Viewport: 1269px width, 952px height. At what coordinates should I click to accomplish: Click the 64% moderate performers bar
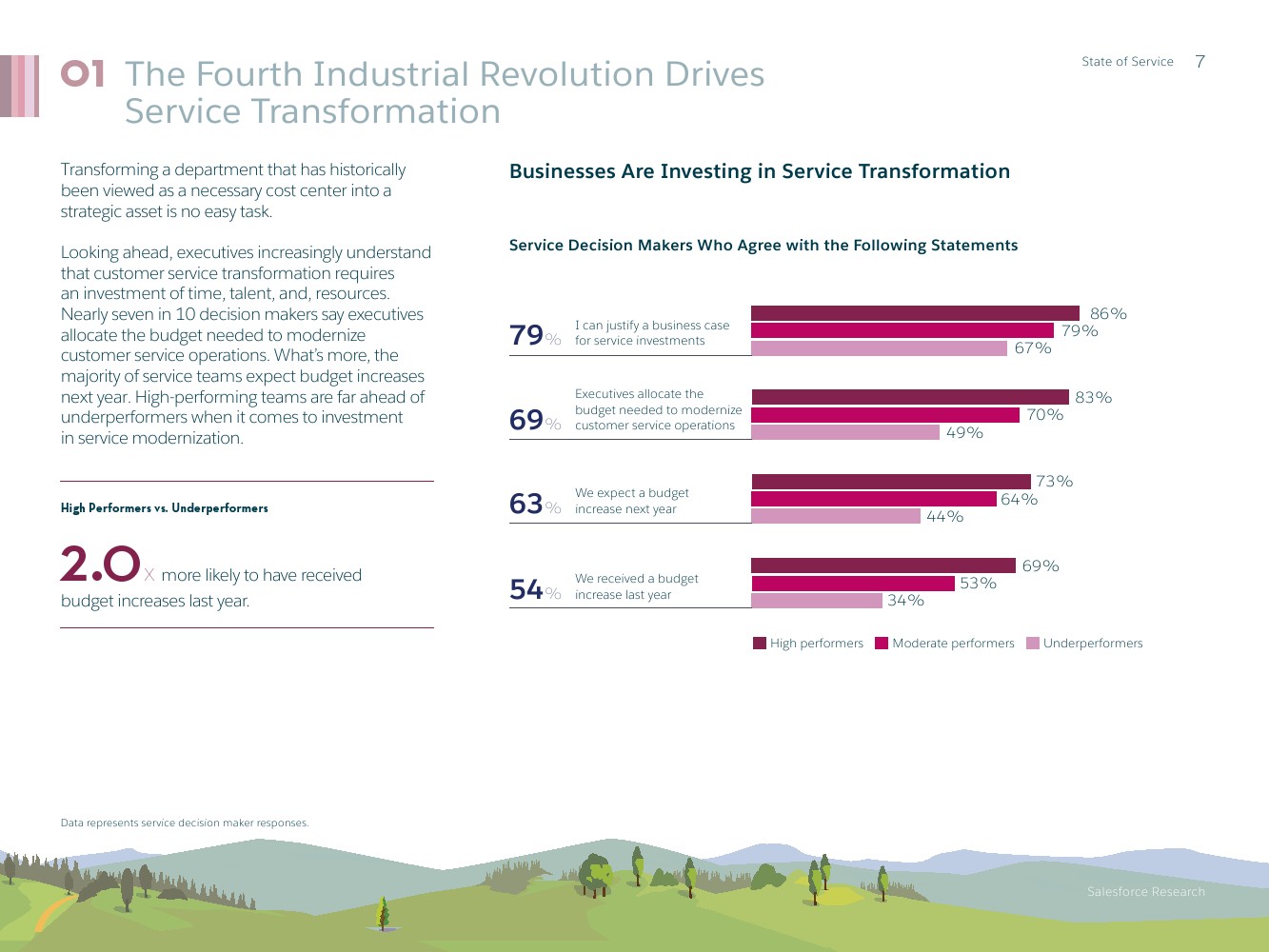(873, 499)
